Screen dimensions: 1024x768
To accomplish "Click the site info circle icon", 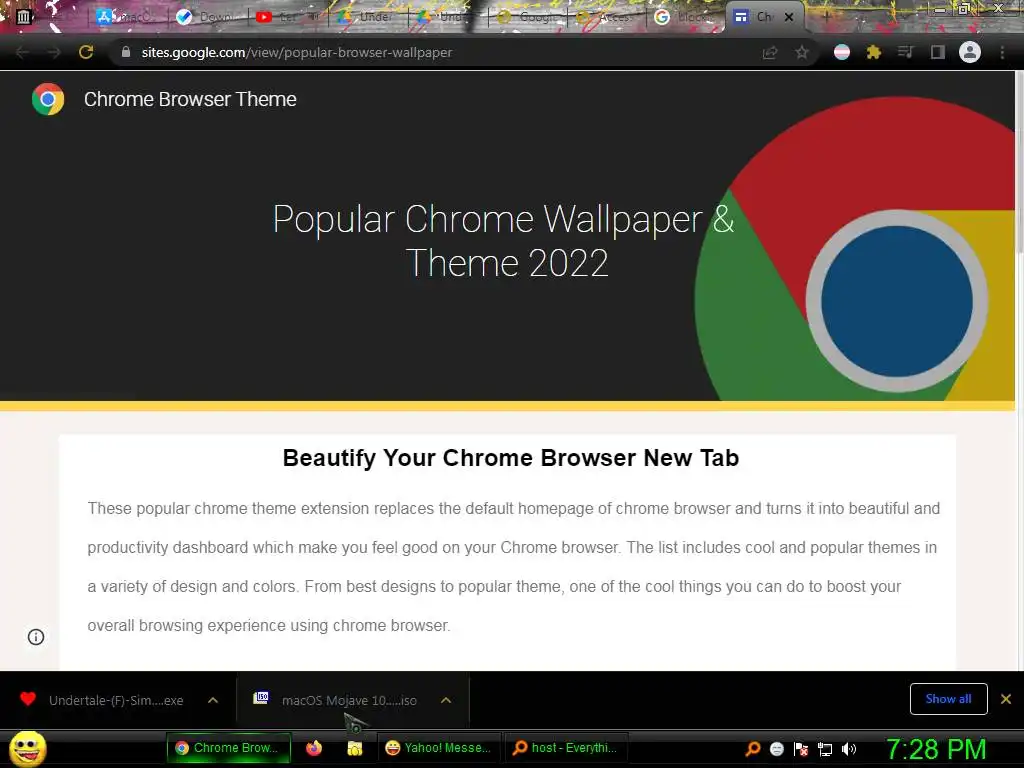I will pyautogui.click(x=36, y=637).
